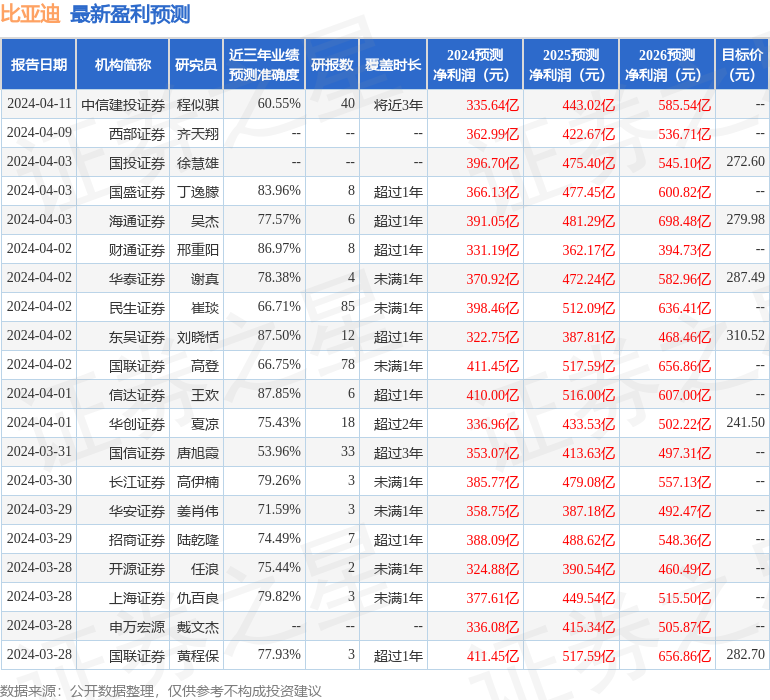Screen dimensions: 770x700
Task: Click 2025 profit value 362.17亿
Action: coord(588,250)
